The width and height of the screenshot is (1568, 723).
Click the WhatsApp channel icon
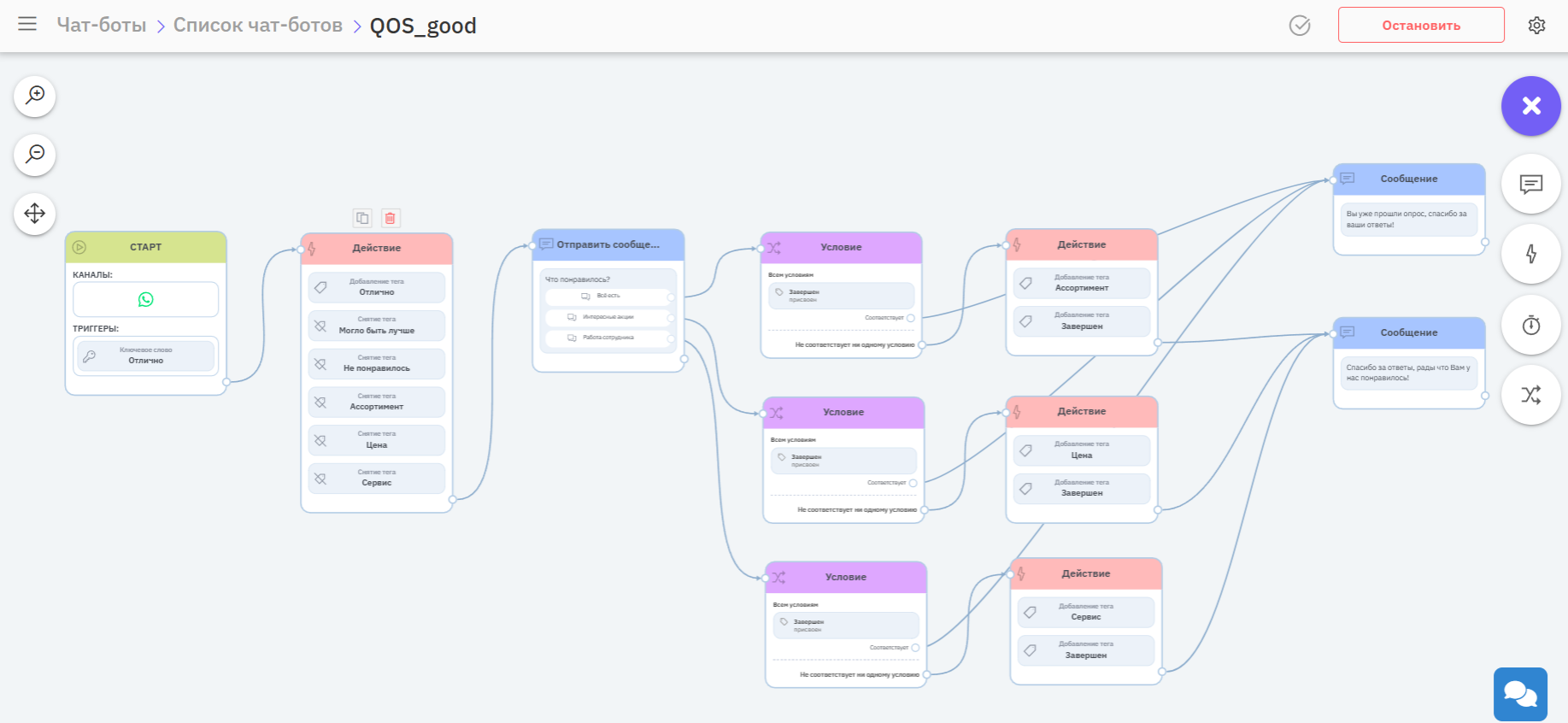click(146, 300)
